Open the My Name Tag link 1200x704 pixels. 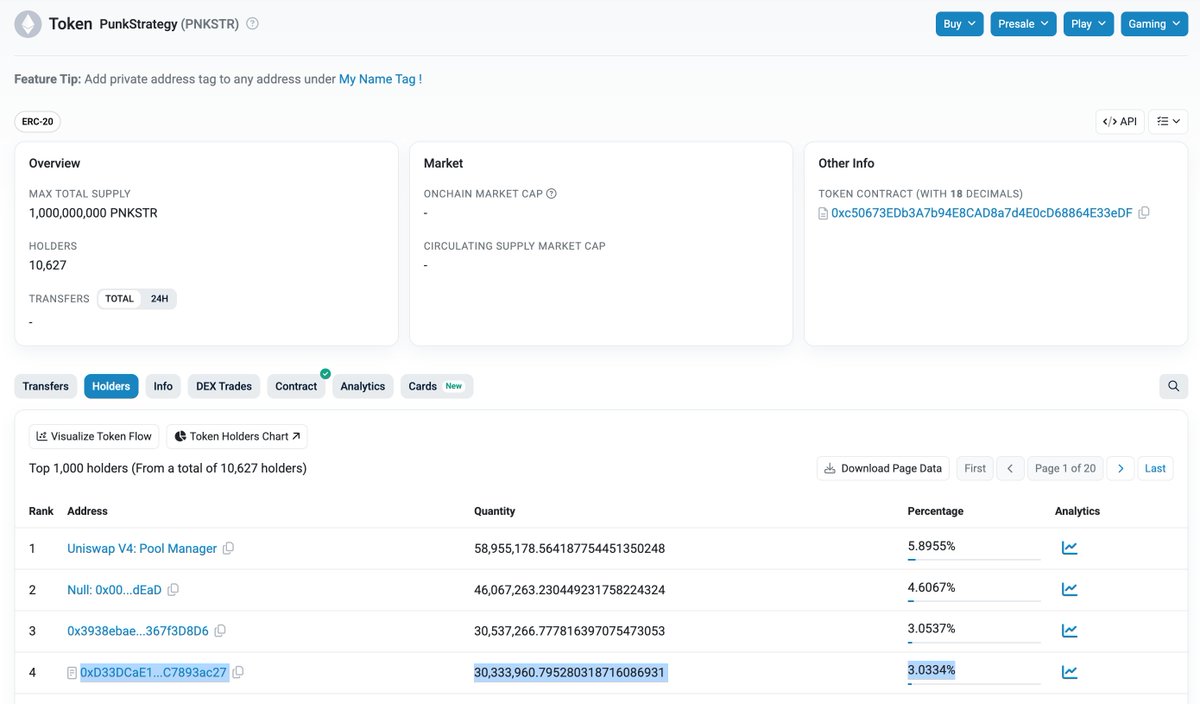[381, 79]
